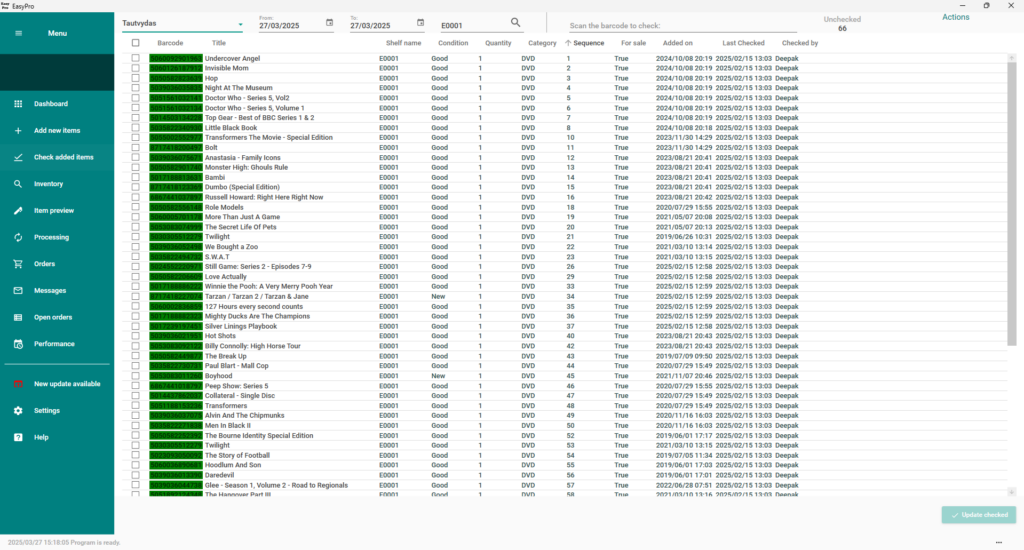Click the ellipsis icon in status bar

[999, 542]
